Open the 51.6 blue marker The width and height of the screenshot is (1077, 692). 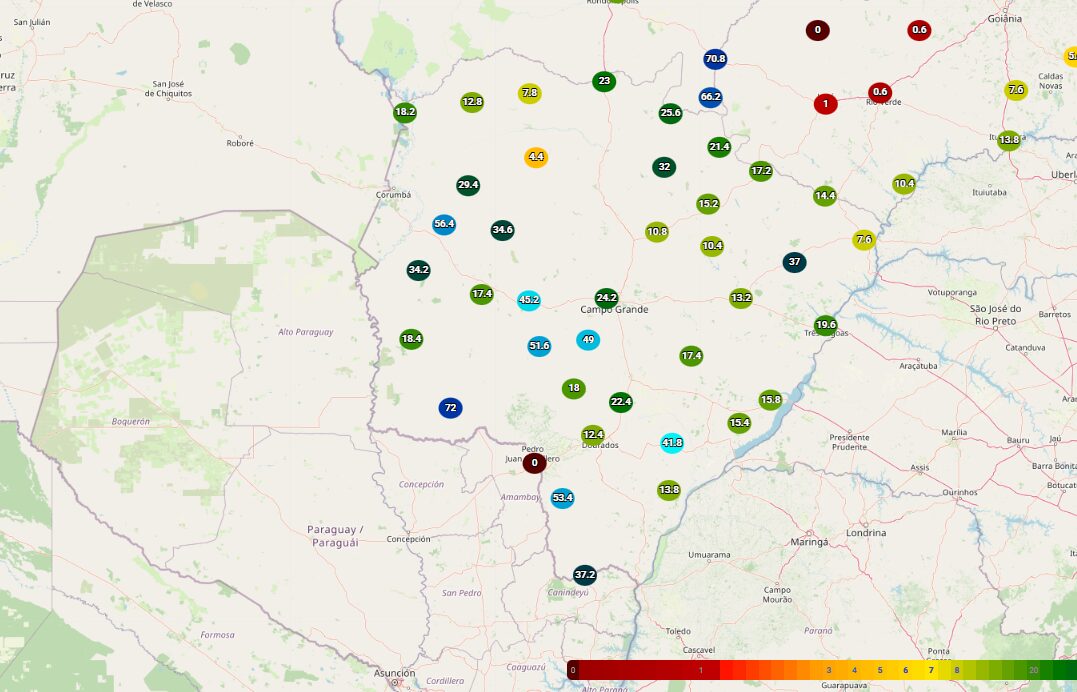pyautogui.click(x=539, y=346)
